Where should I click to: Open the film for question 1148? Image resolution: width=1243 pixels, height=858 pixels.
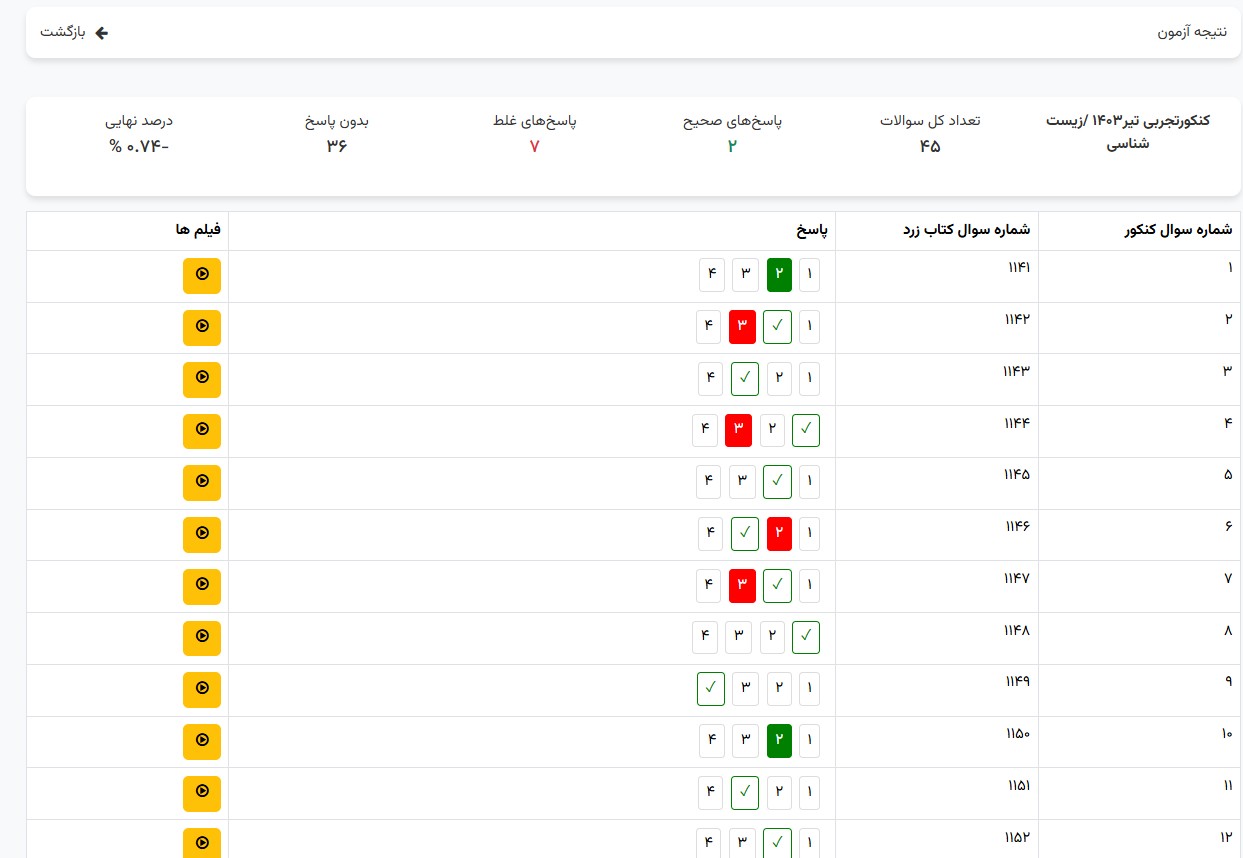[202, 637]
